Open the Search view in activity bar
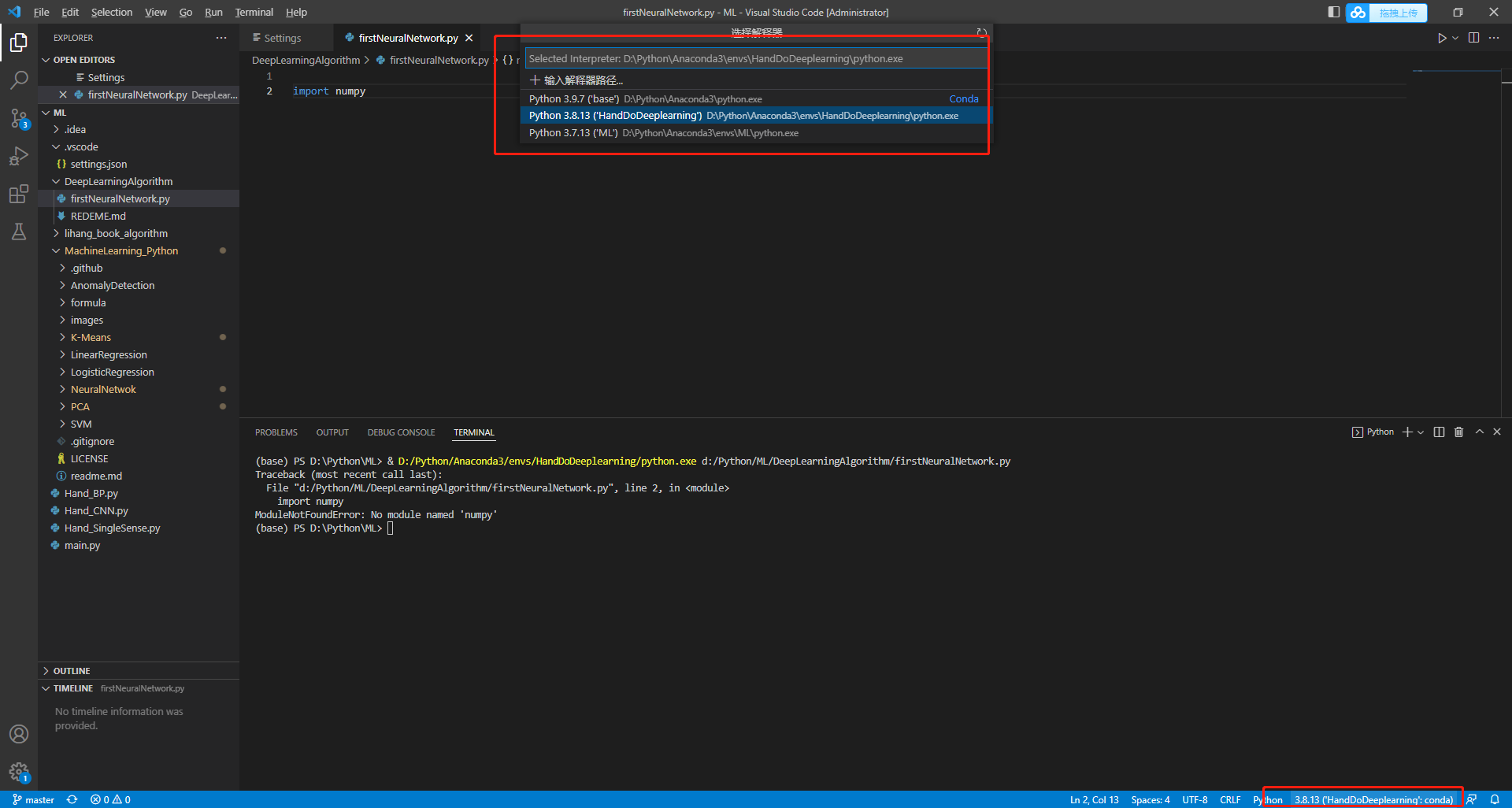Image resolution: width=1512 pixels, height=808 pixels. (x=19, y=80)
